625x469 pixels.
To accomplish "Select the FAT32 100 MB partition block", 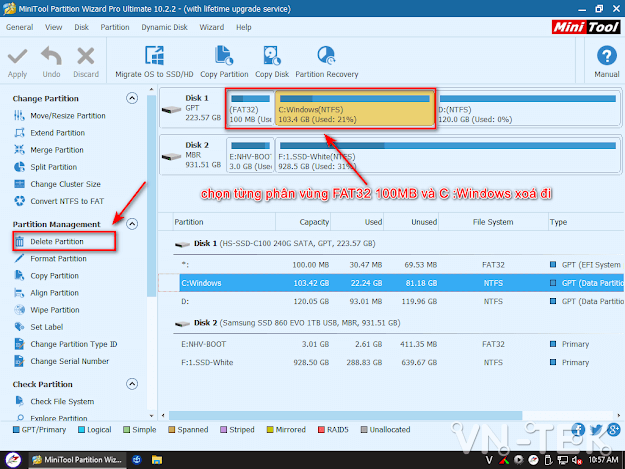I will (x=250, y=108).
